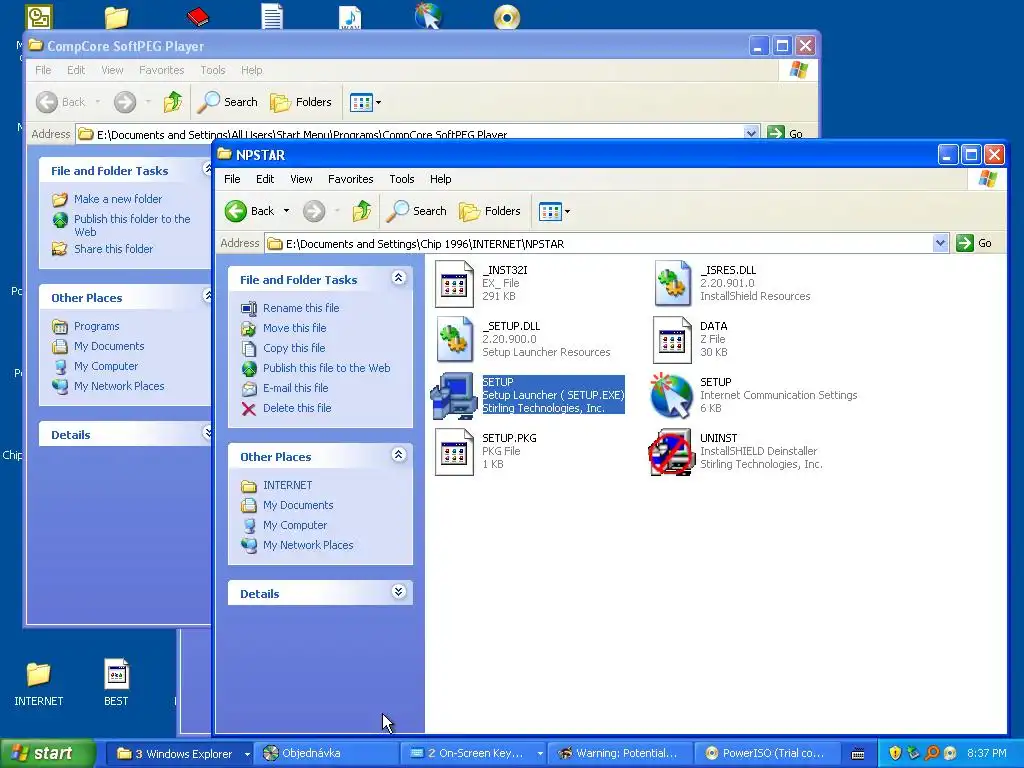Click Publish this file to the Web
The image size is (1024, 768).
(327, 368)
